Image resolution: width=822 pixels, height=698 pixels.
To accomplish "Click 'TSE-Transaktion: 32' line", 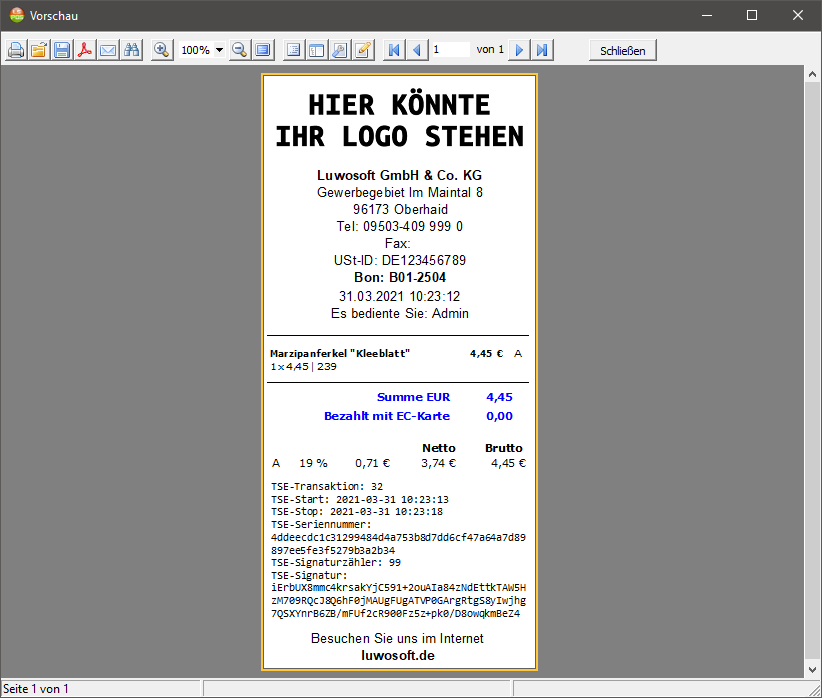I will 327,487.
